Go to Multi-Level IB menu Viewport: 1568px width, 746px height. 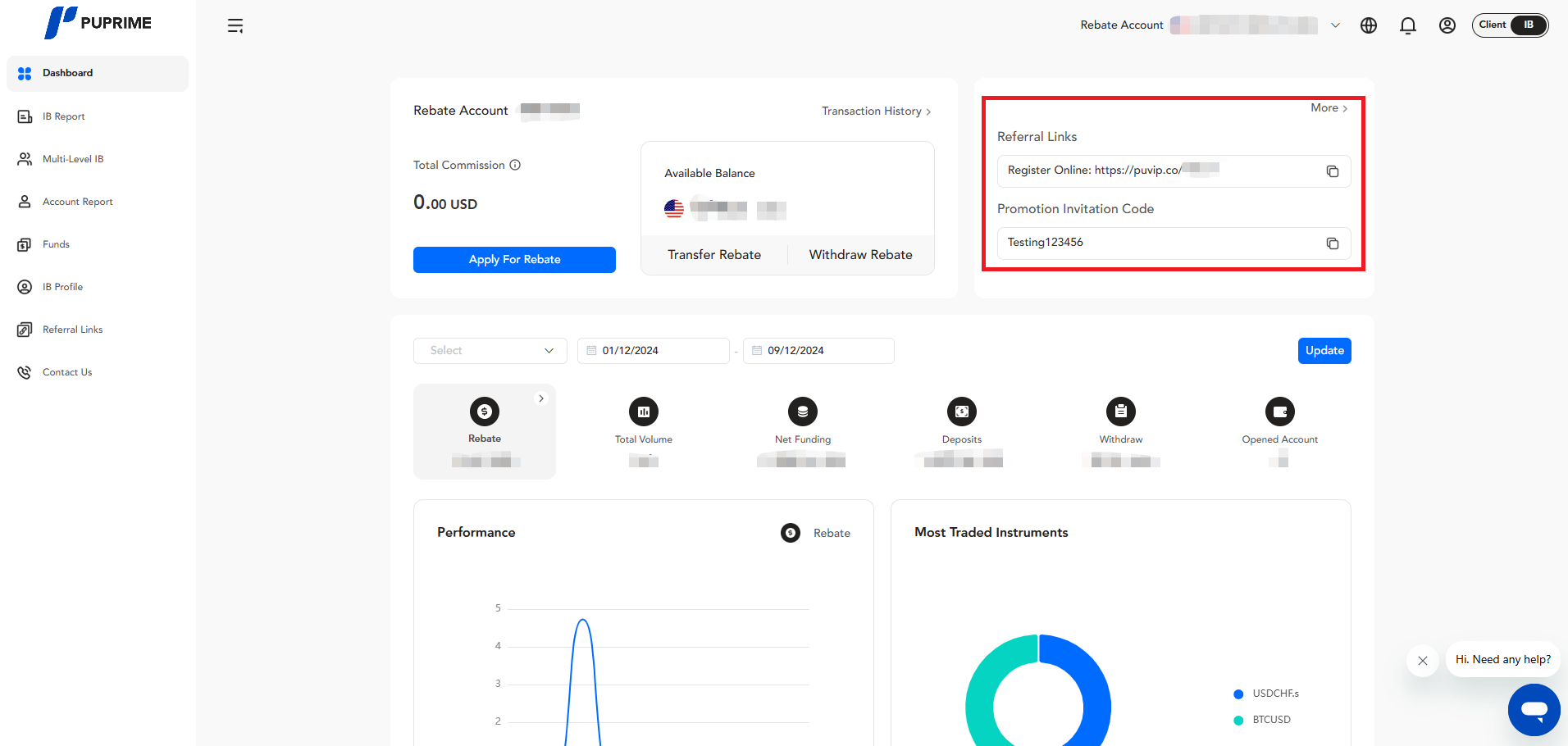click(x=72, y=159)
